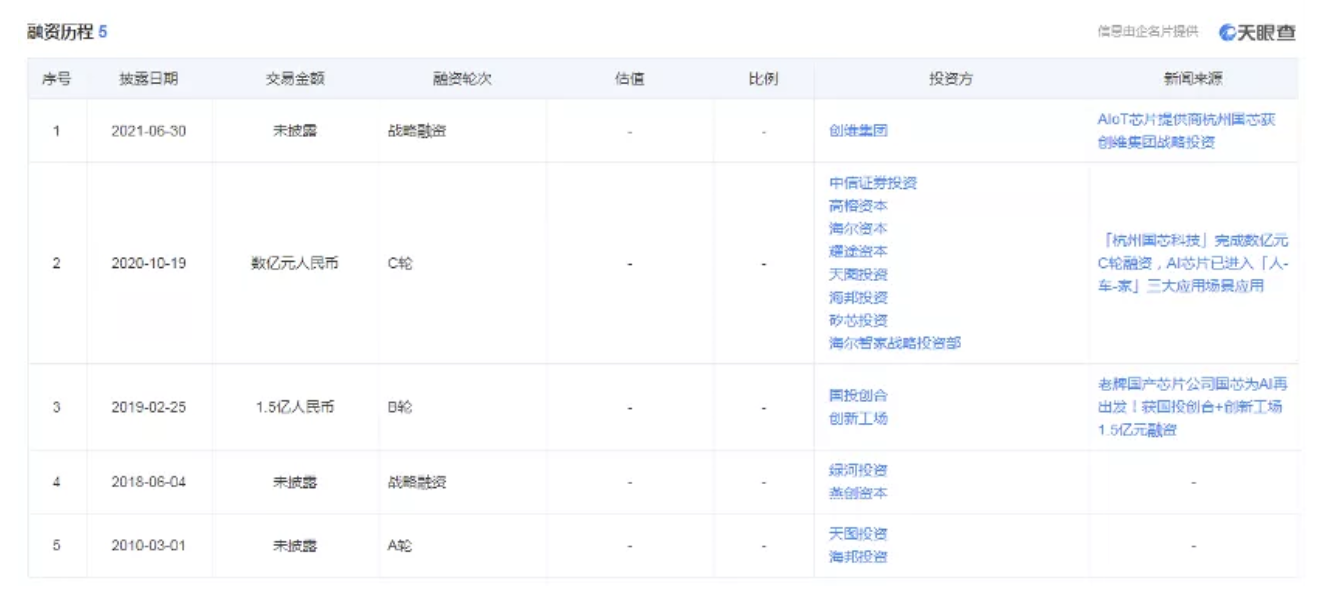Click the 融资历程 section heading
This screenshot has height=602, width=1320.
[59, 32]
